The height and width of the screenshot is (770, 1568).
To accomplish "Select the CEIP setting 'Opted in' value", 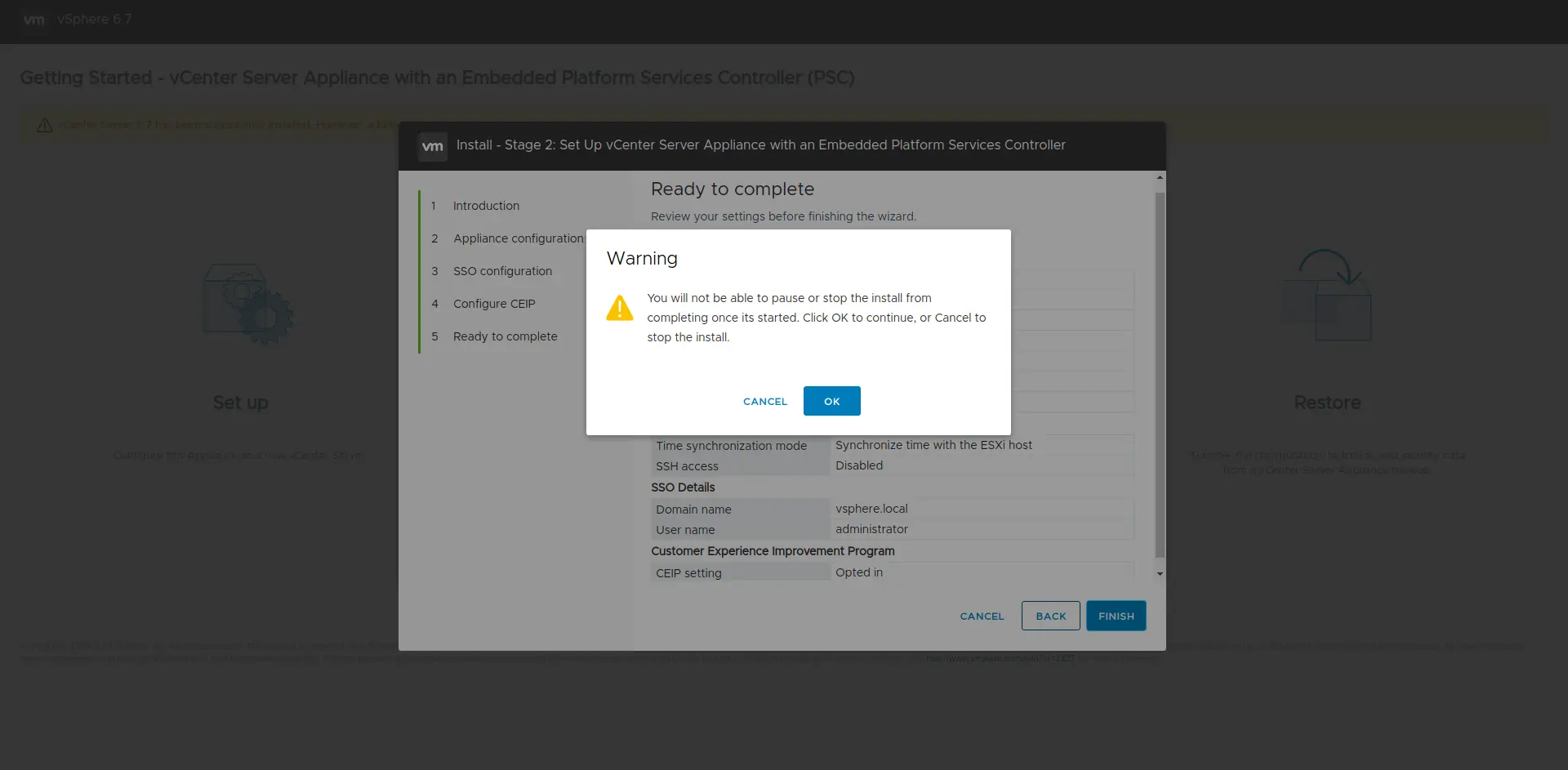I will pyautogui.click(x=859, y=572).
